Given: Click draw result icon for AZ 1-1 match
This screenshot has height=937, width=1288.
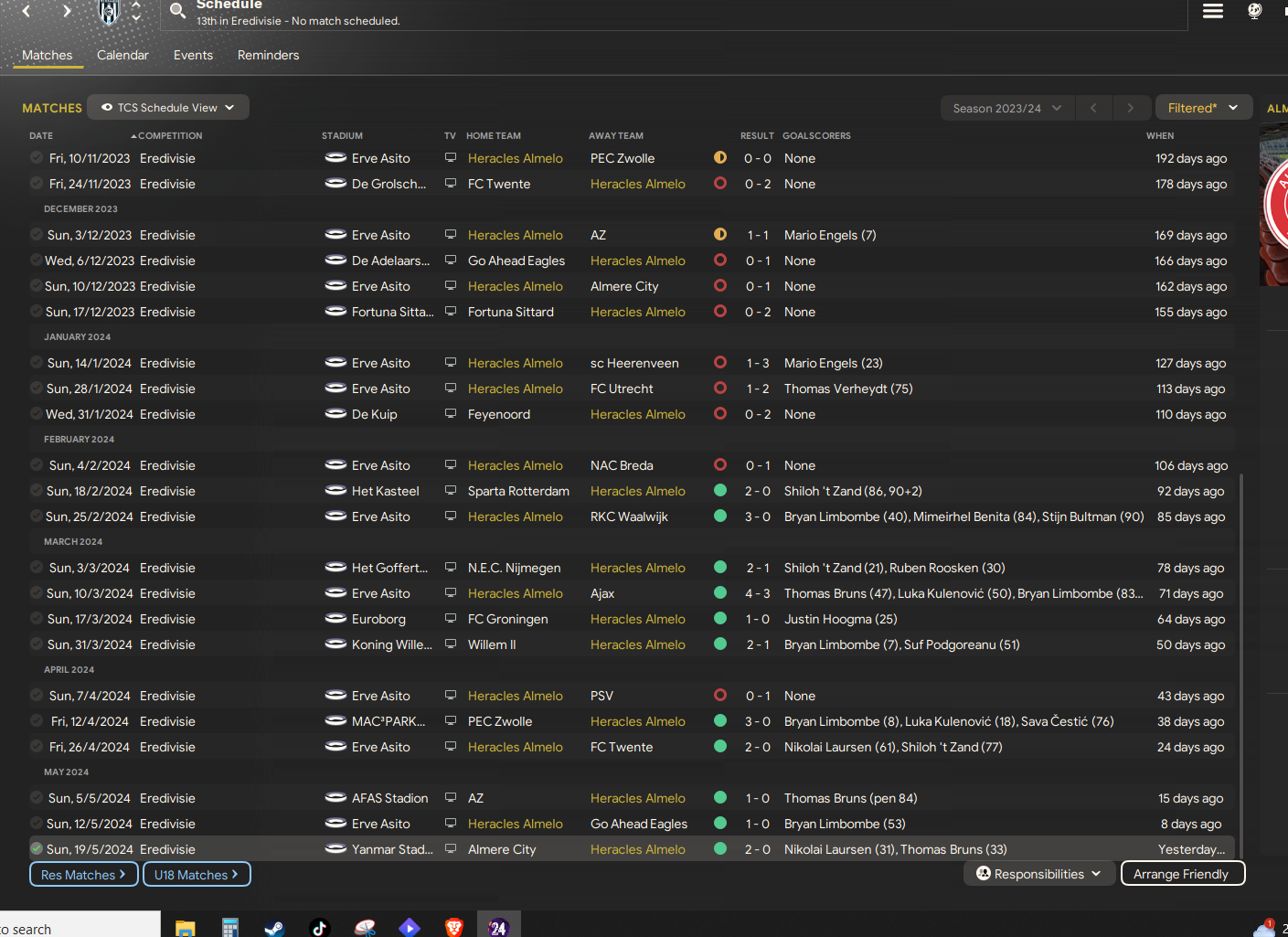Looking at the screenshot, I should [720, 234].
